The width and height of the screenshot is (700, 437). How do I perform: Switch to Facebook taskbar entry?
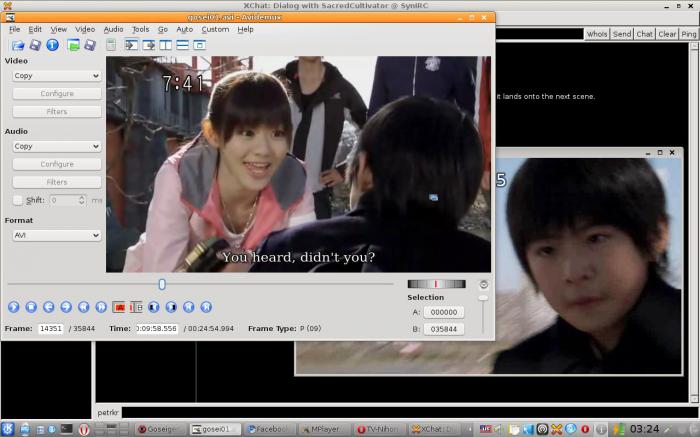270,429
